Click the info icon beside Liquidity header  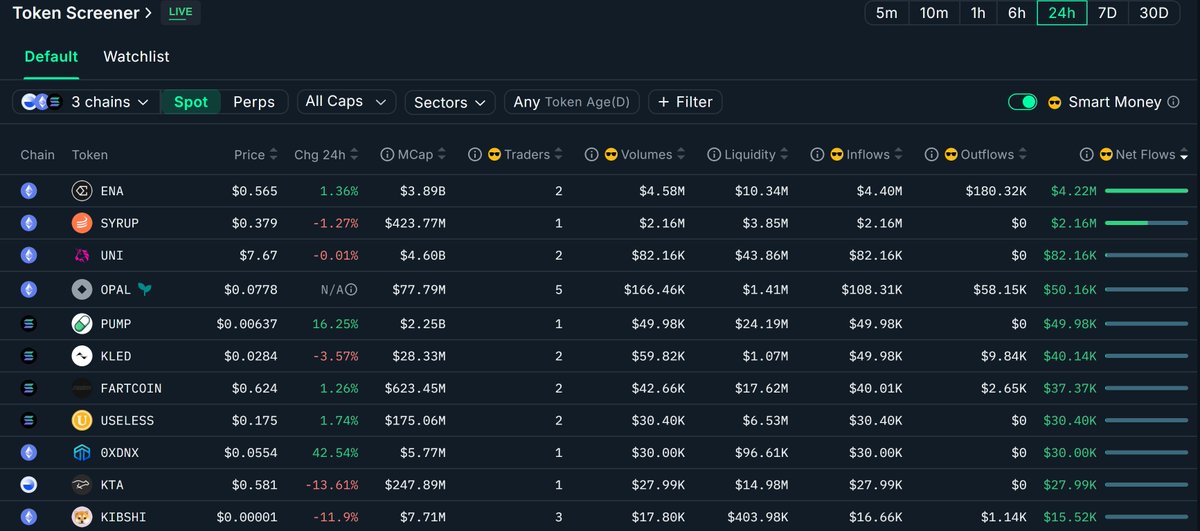(x=714, y=155)
